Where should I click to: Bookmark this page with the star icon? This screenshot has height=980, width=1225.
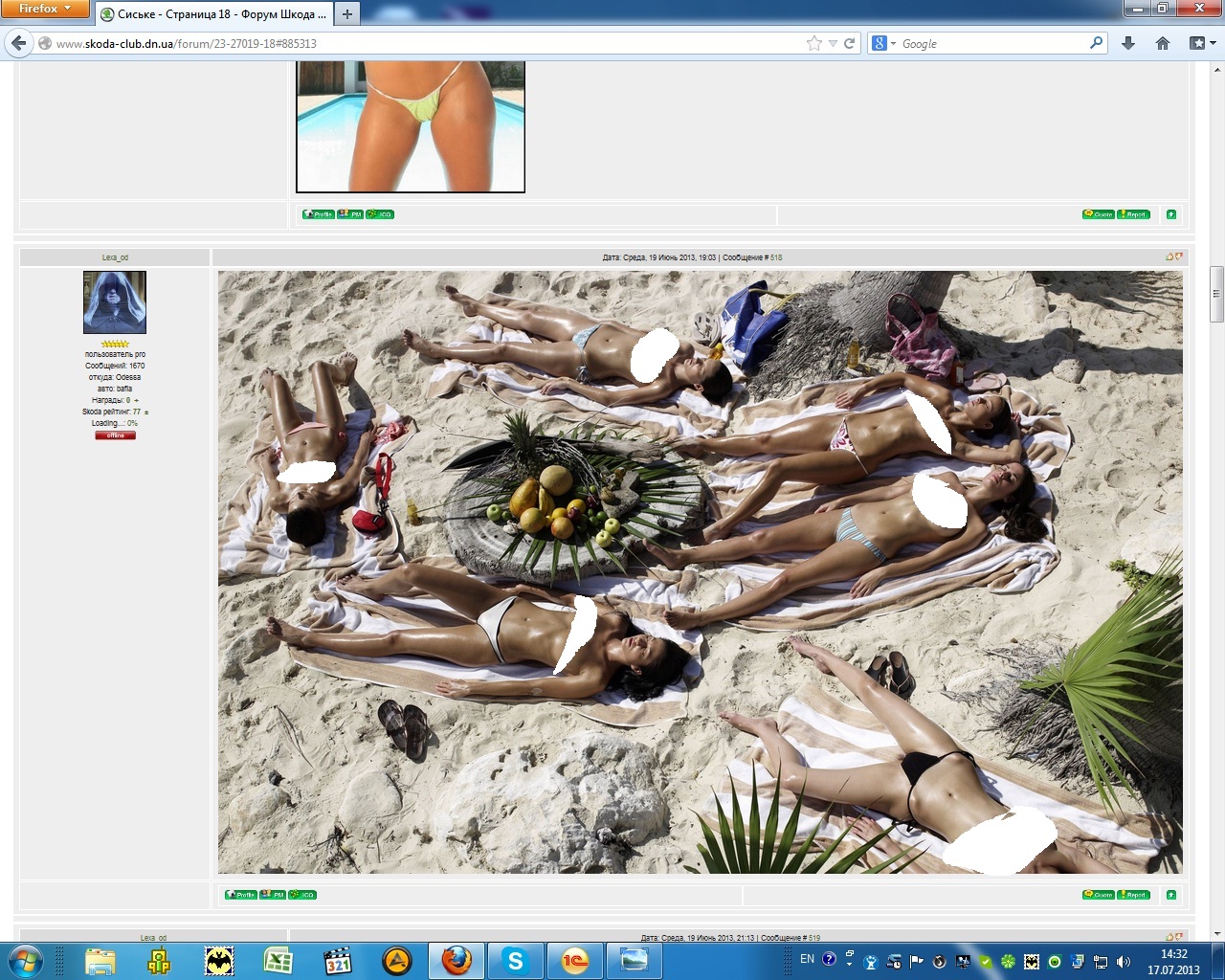814,43
